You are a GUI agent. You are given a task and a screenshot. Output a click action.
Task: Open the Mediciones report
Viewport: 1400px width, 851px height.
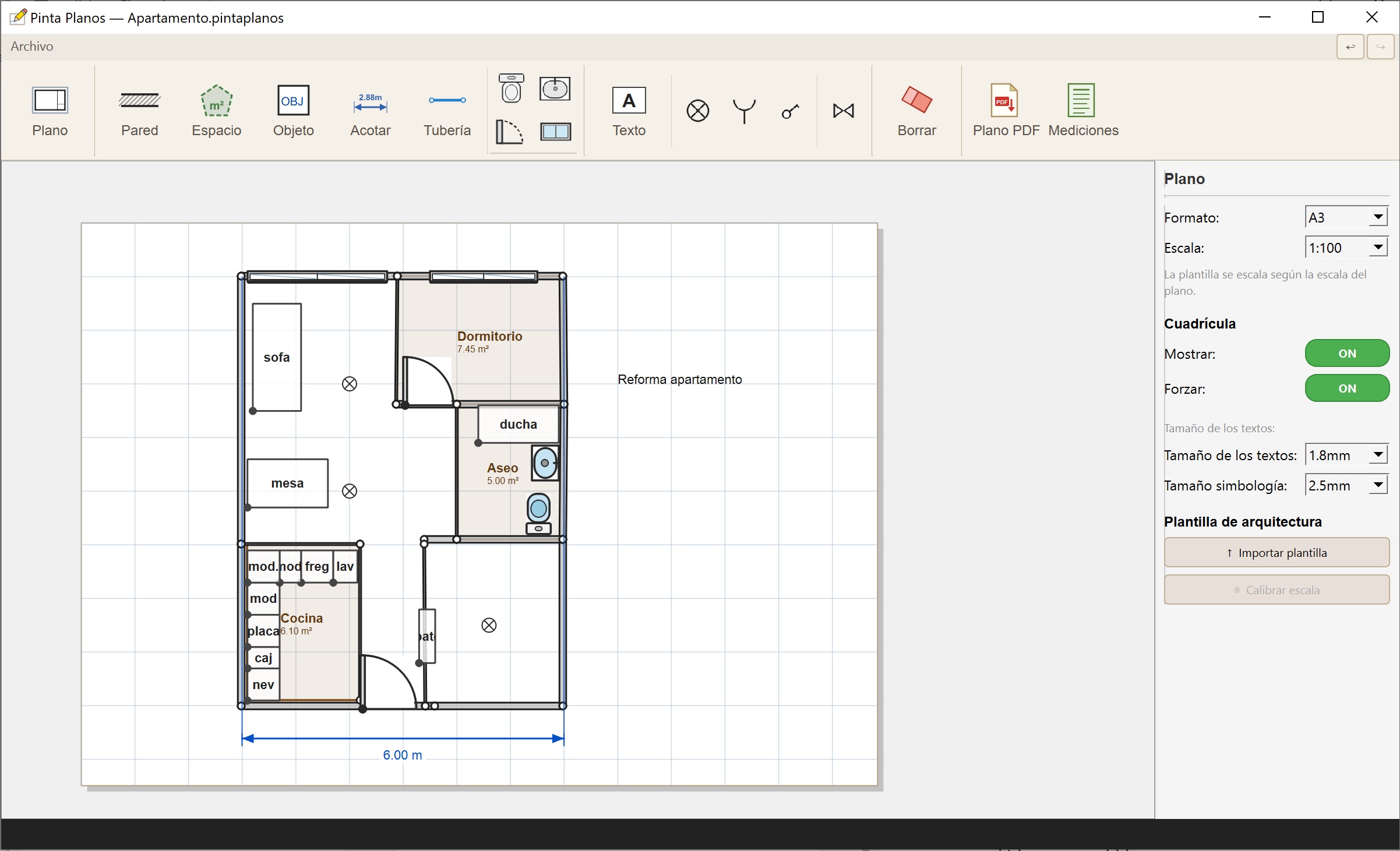(x=1083, y=111)
